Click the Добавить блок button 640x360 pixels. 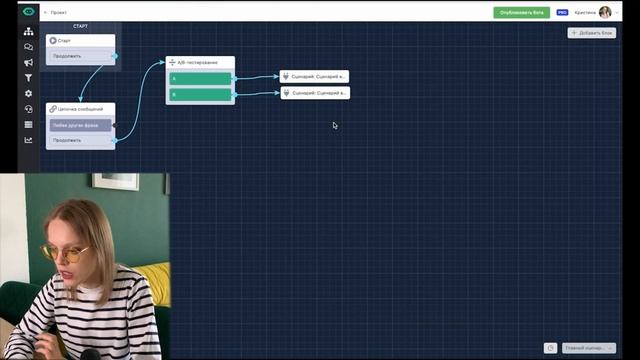592,33
